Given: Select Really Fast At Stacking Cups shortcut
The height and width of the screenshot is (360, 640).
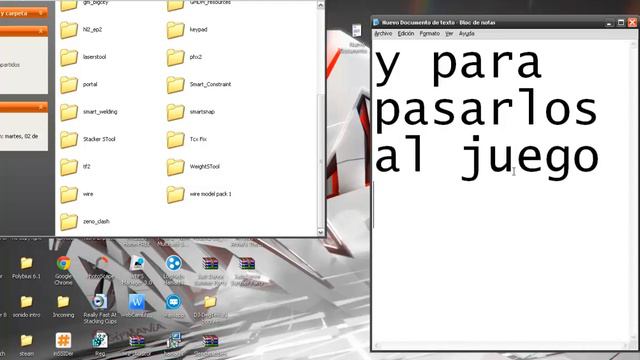Looking at the screenshot, I should click(x=100, y=309).
